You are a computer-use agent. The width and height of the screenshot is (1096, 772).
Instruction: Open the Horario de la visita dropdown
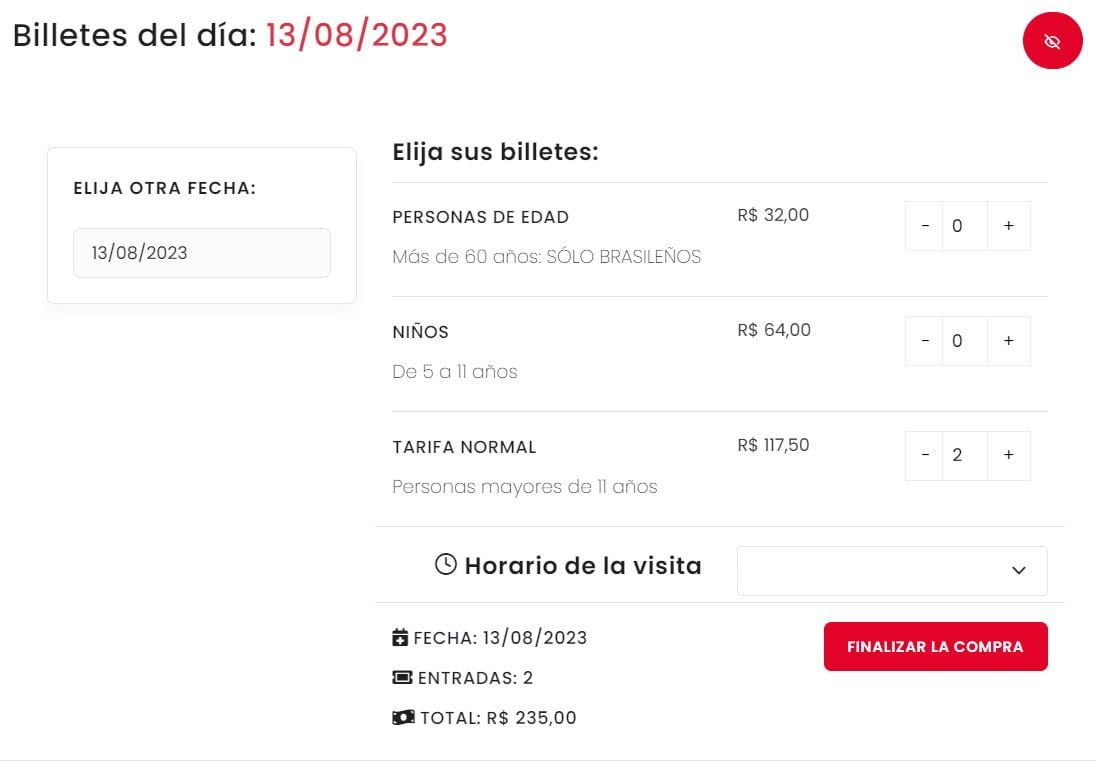[x=891, y=570]
